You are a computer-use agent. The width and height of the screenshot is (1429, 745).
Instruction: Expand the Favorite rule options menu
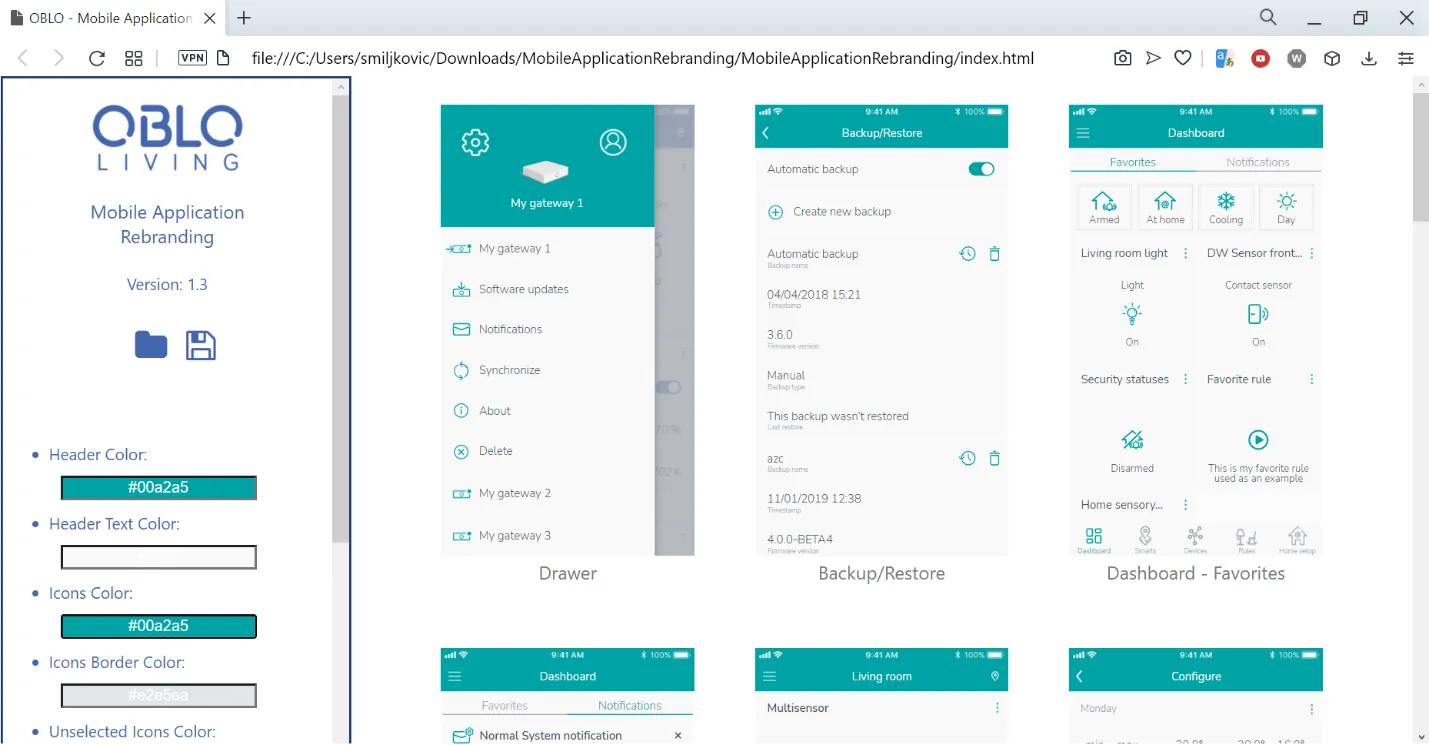[x=1312, y=380]
